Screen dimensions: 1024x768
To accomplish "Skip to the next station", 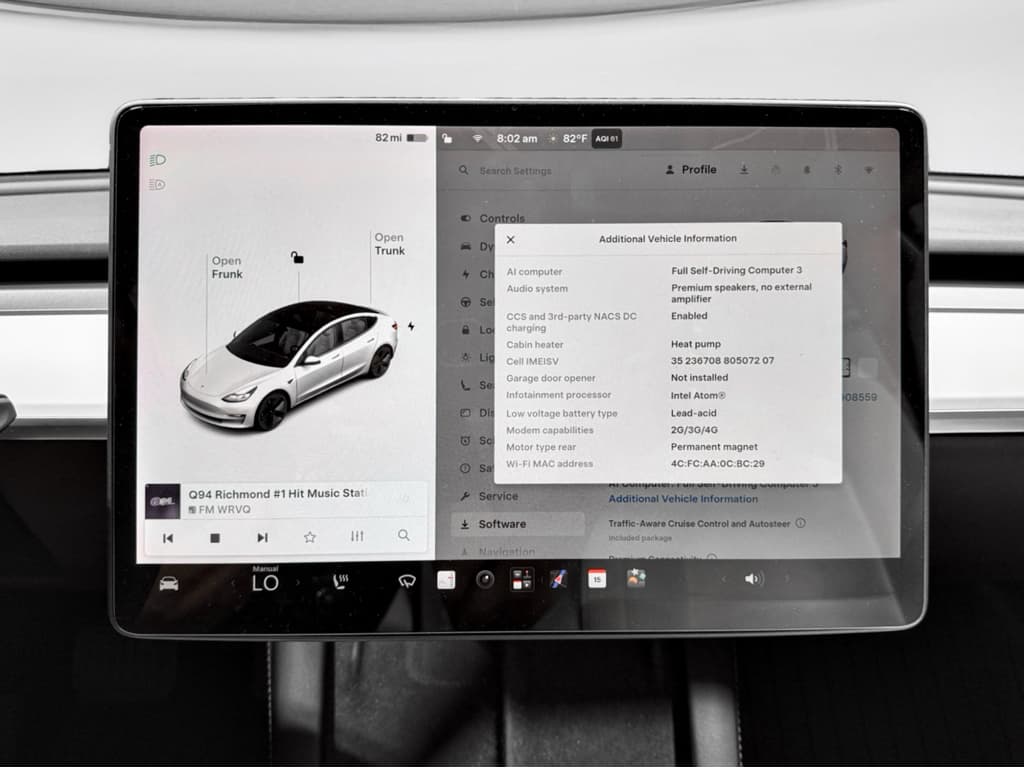I will [x=262, y=537].
